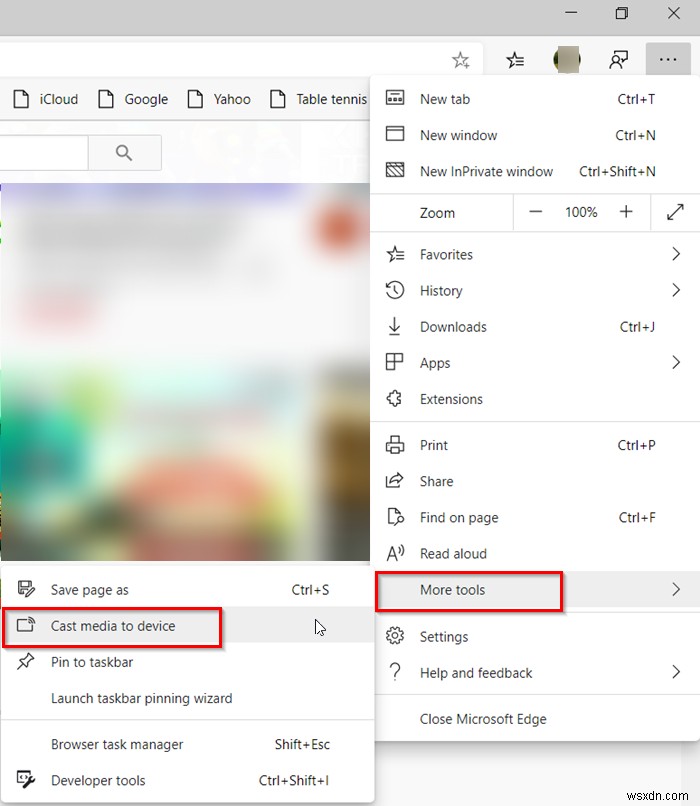Open the profile avatar
The width and height of the screenshot is (700, 806).
click(567, 60)
